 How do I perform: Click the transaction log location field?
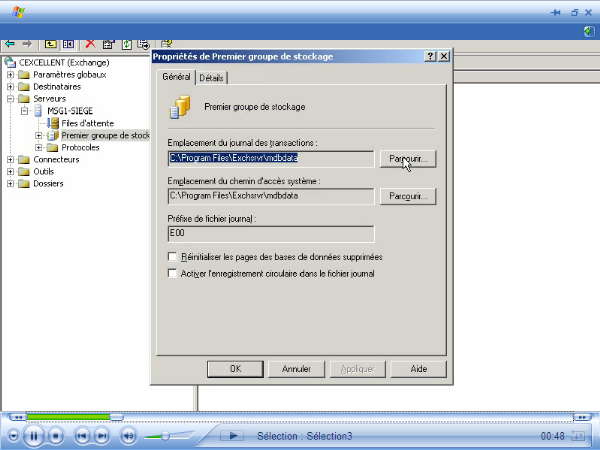(271, 158)
